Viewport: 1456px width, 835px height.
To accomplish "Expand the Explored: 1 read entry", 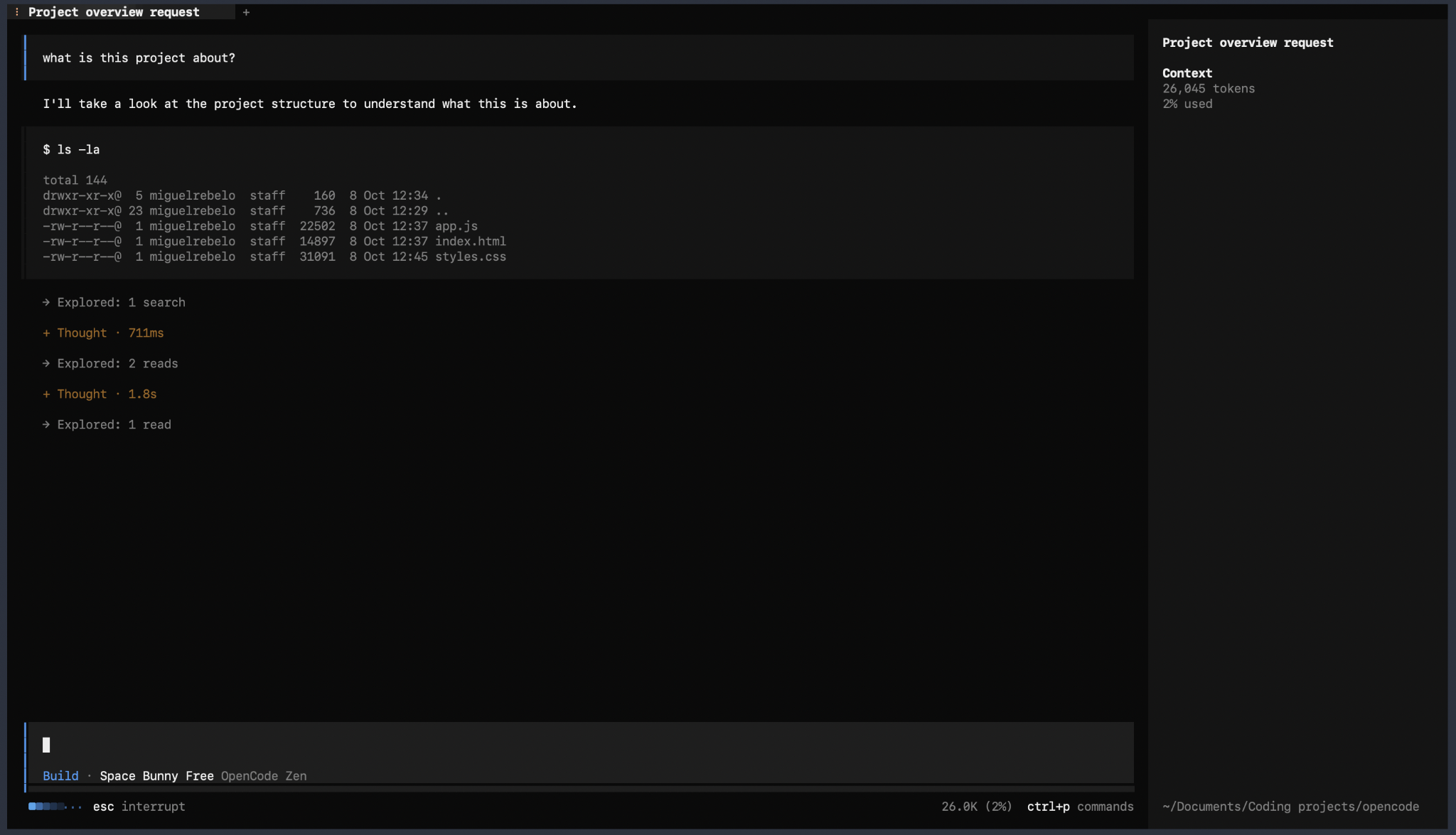I will [x=107, y=424].
